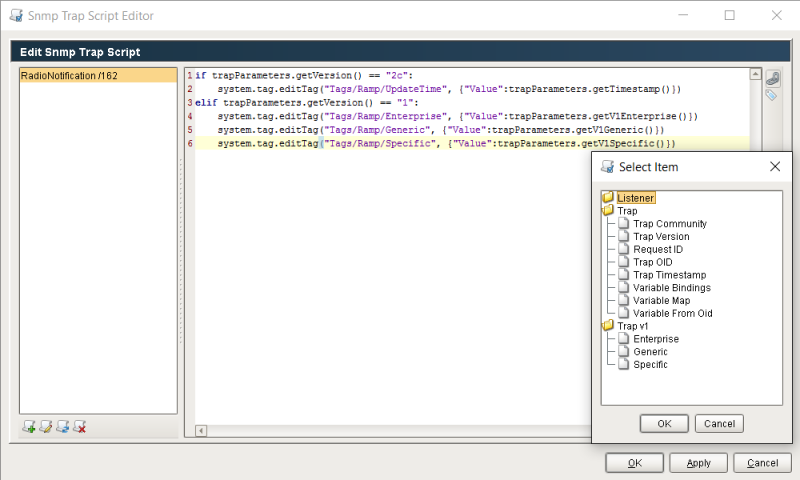Click the Apply button
Screen dimensions: 800x480
(698, 463)
